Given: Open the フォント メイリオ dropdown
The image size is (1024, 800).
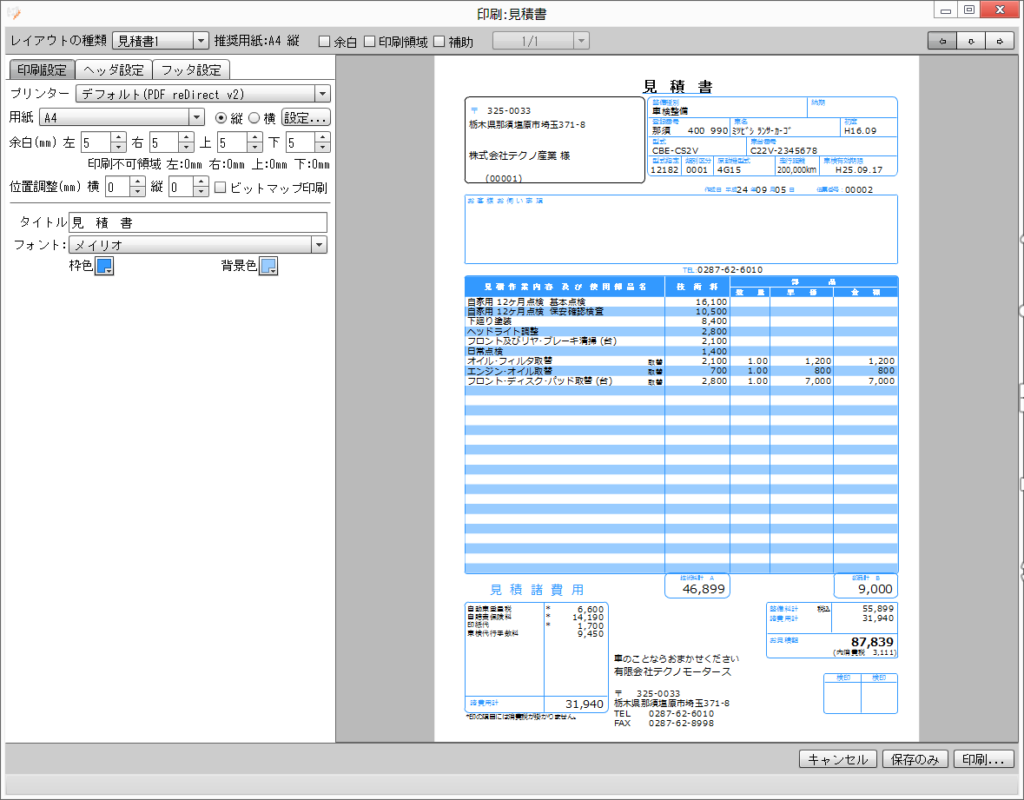Looking at the screenshot, I should (198, 245).
